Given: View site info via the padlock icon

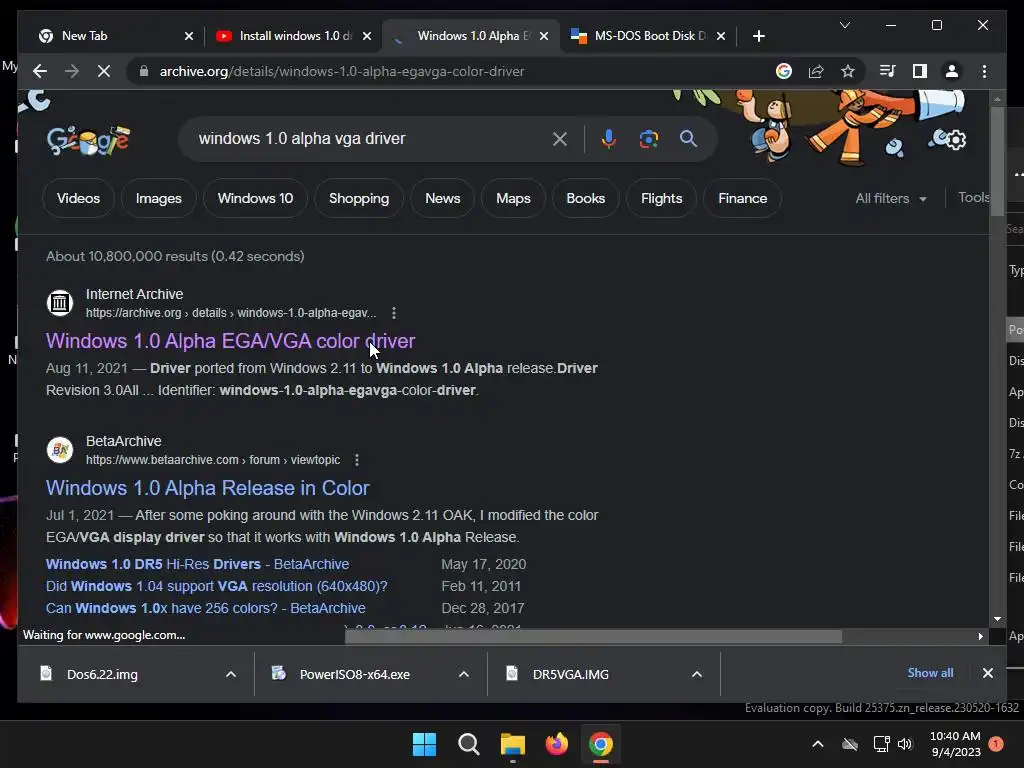Looking at the screenshot, I should pyautogui.click(x=144, y=71).
